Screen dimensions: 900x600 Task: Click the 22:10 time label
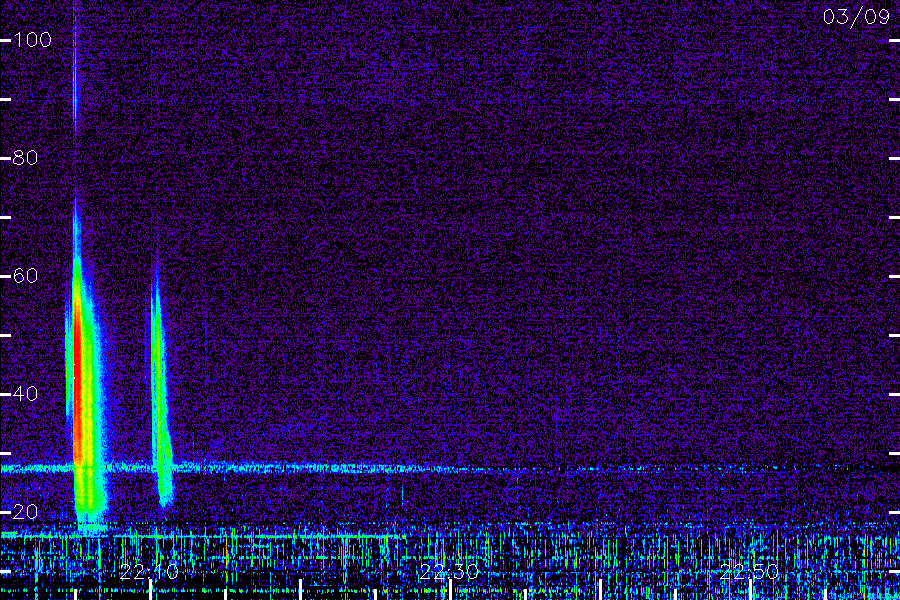pos(149,572)
